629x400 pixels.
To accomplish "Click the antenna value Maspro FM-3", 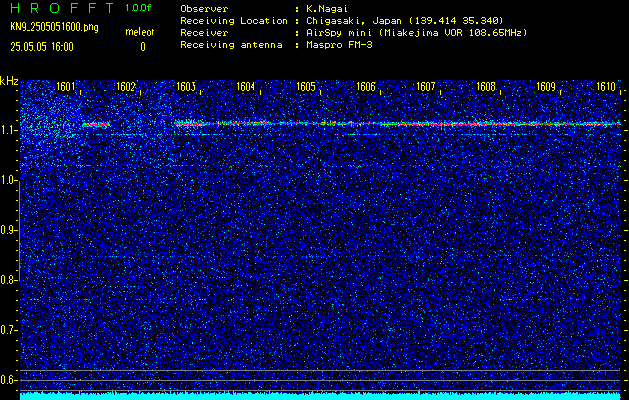I will coord(339,45).
